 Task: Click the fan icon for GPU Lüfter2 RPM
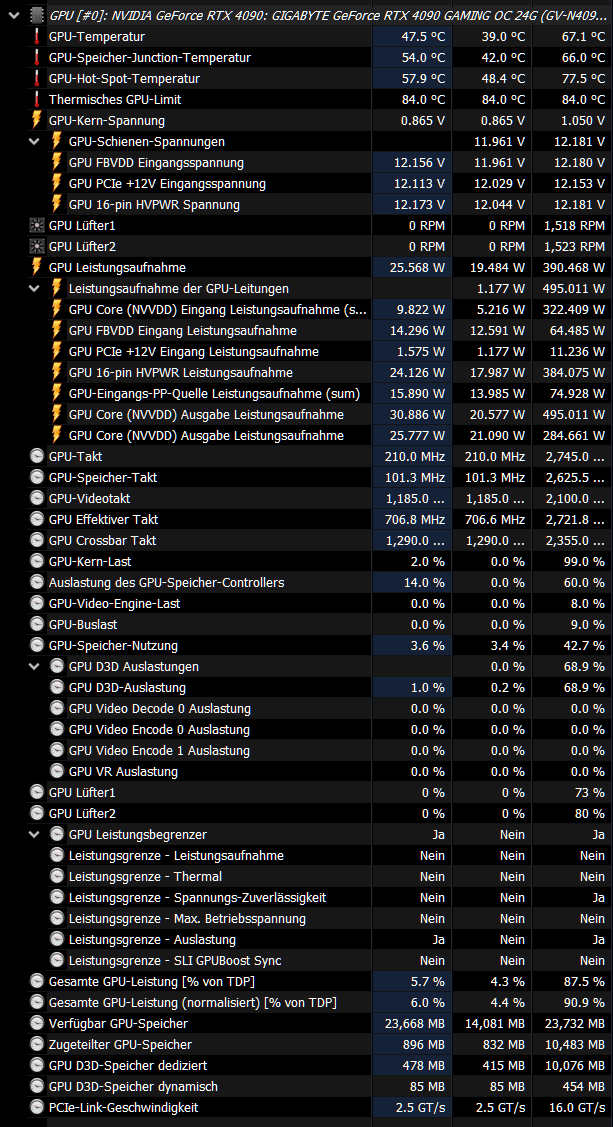click(37, 247)
